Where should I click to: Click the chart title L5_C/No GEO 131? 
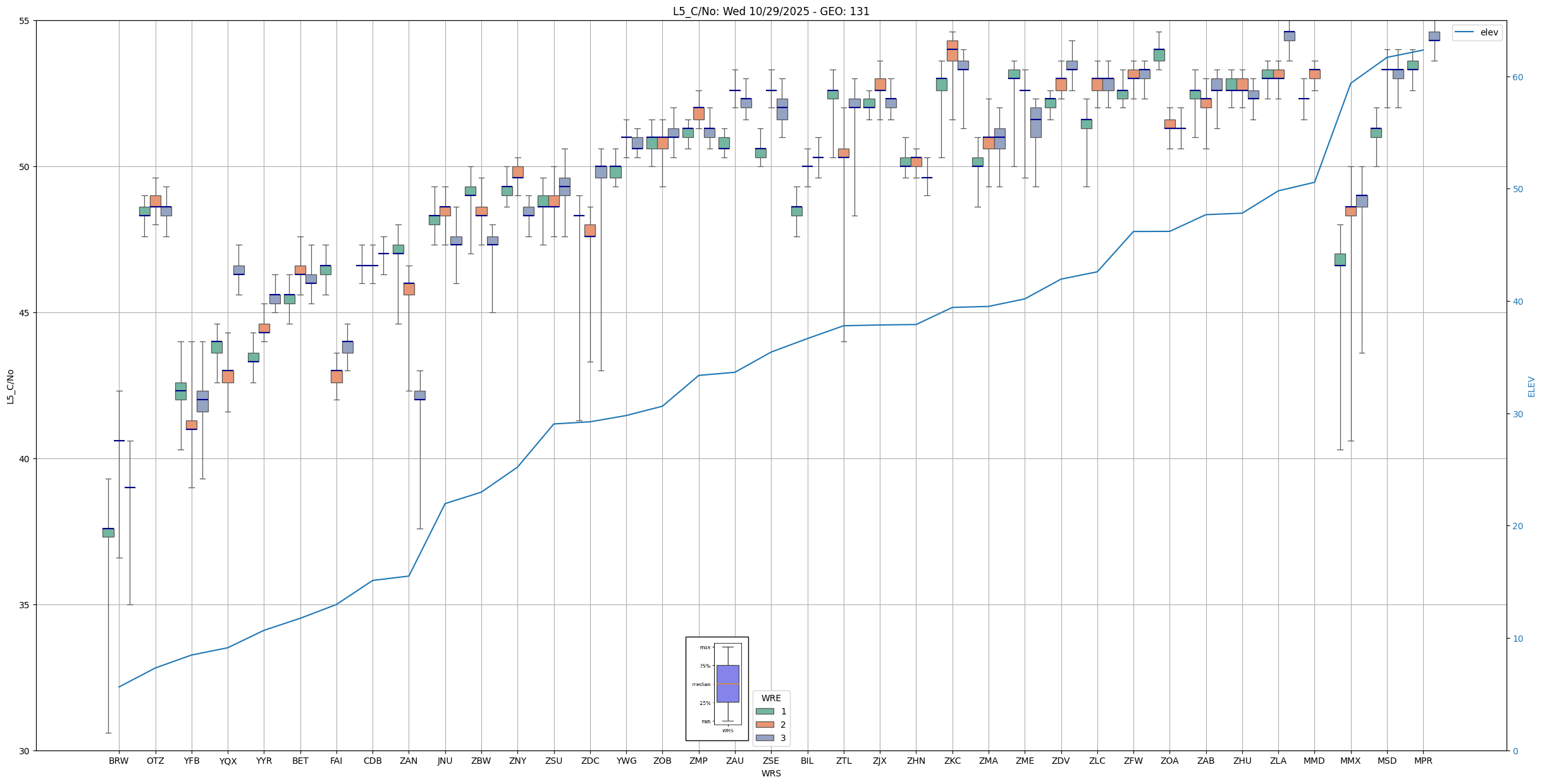pos(770,11)
